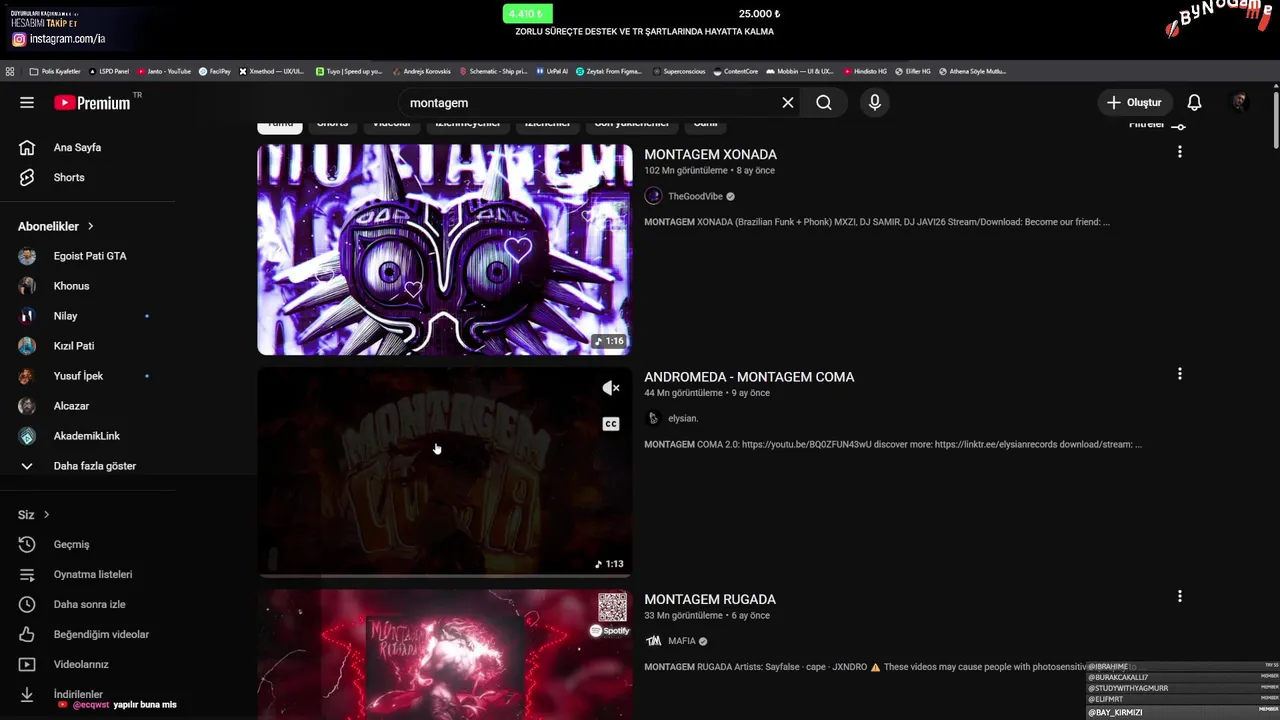The width and height of the screenshot is (1280, 720).
Task: Open the hamburger guide menu
Action: pos(27,102)
